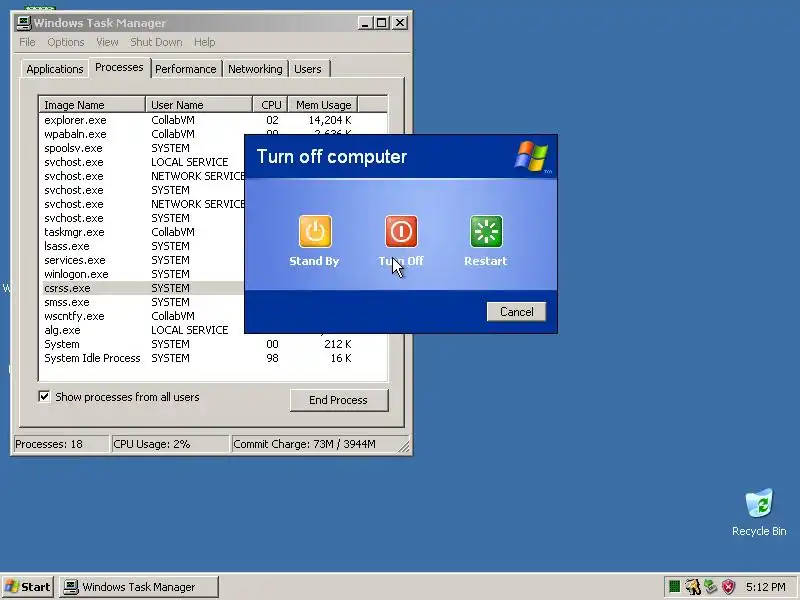Select the lsass.exe process
The height and width of the screenshot is (600, 800).
(x=67, y=246)
